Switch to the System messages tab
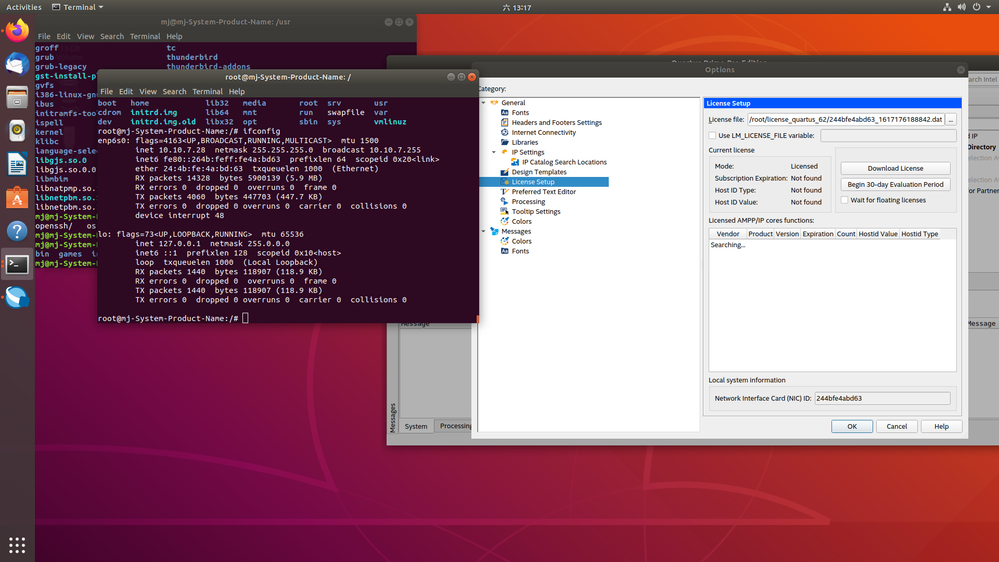The height and width of the screenshot is (562, 999). coord(416,426)
